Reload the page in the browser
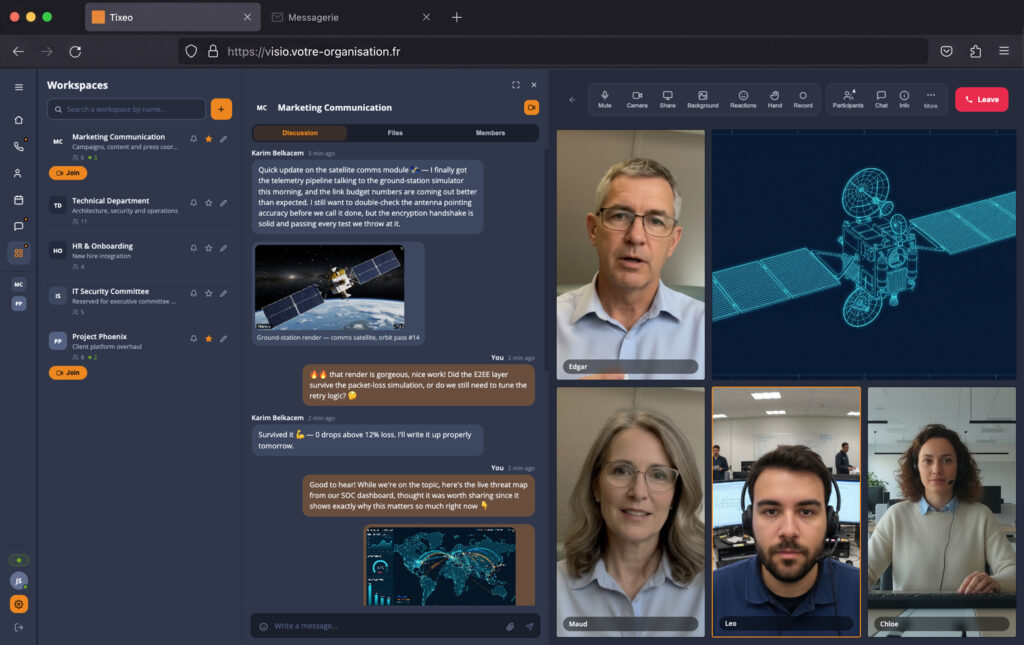 75,52
